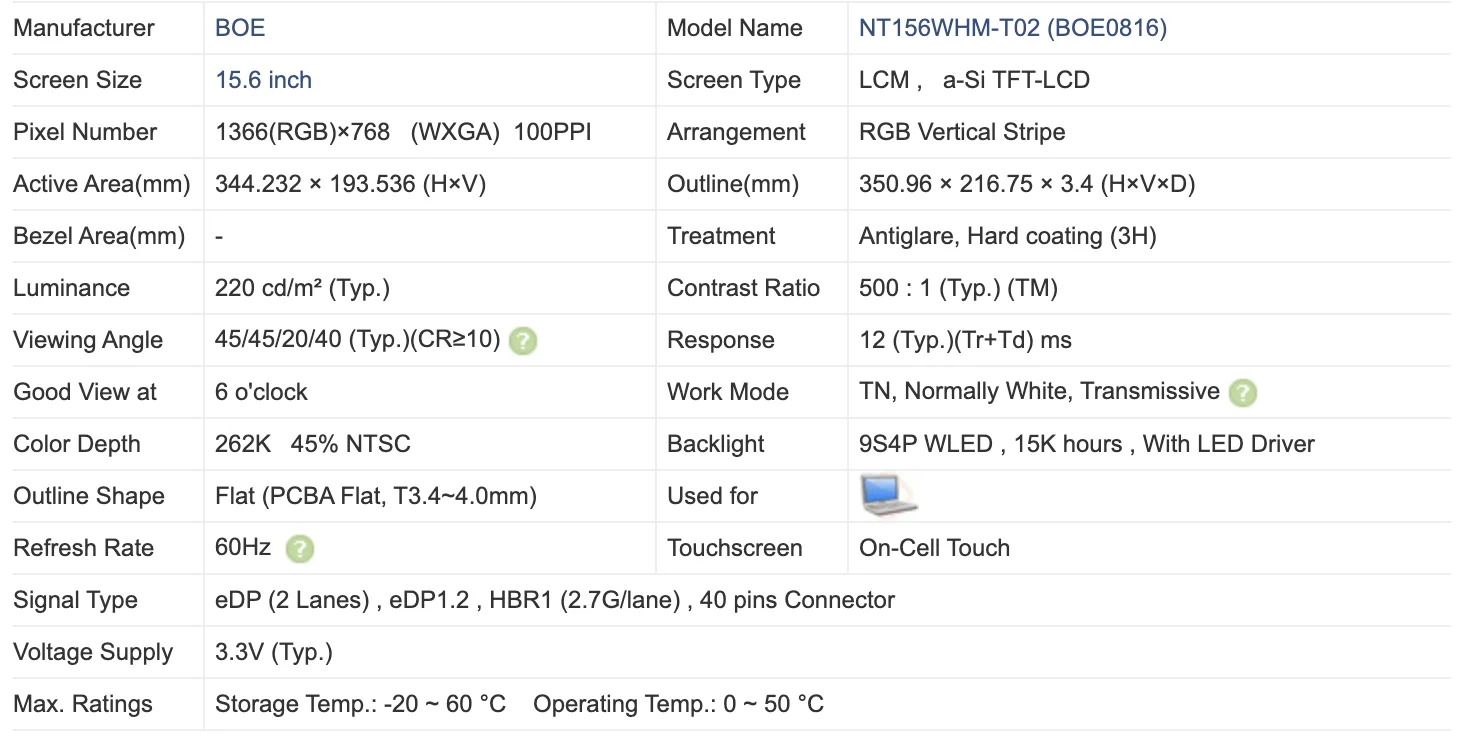
Task: Click the "Screen Size" row label
Action: pyautogui.click(x=78, y=80)
